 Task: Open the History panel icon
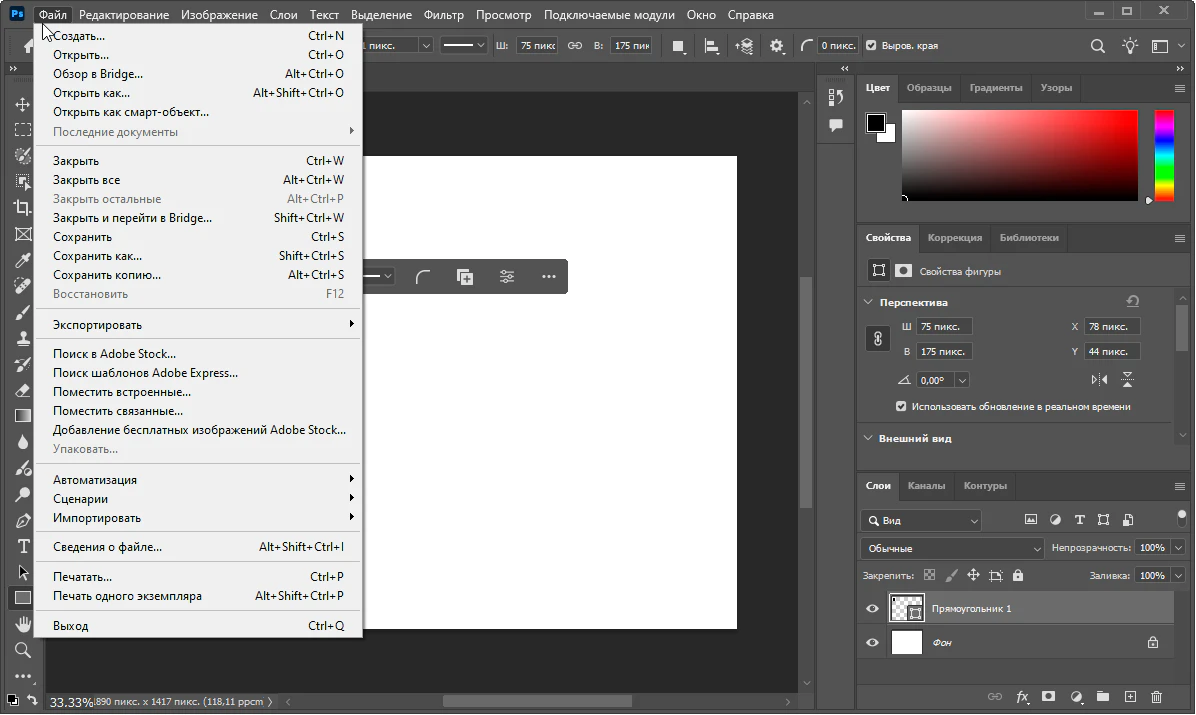coord(836,97)
